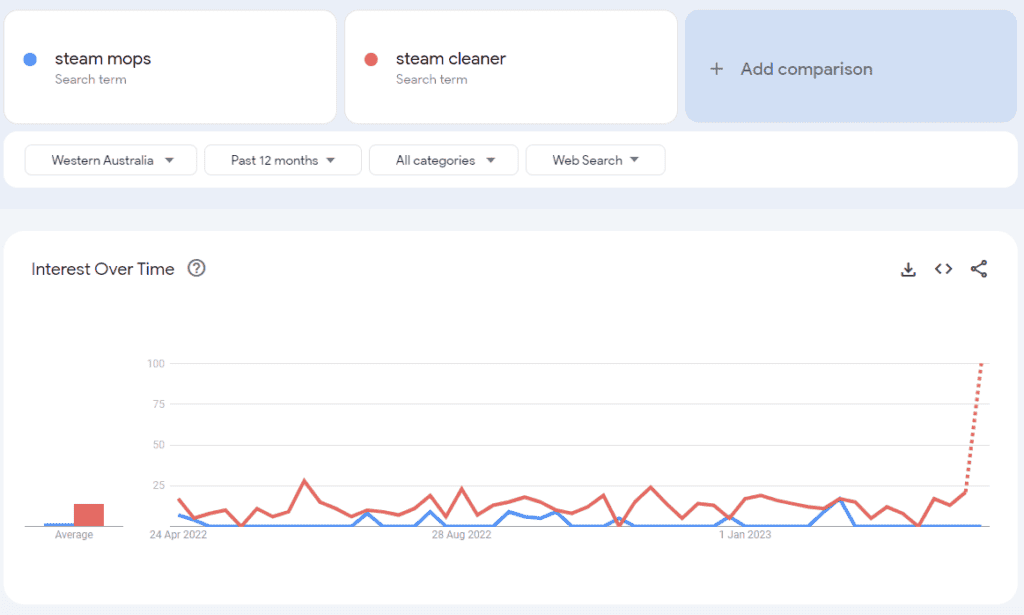1024x615 pixels.
Task: Click Search term under steam cleaner
Action: click(432, 80)
